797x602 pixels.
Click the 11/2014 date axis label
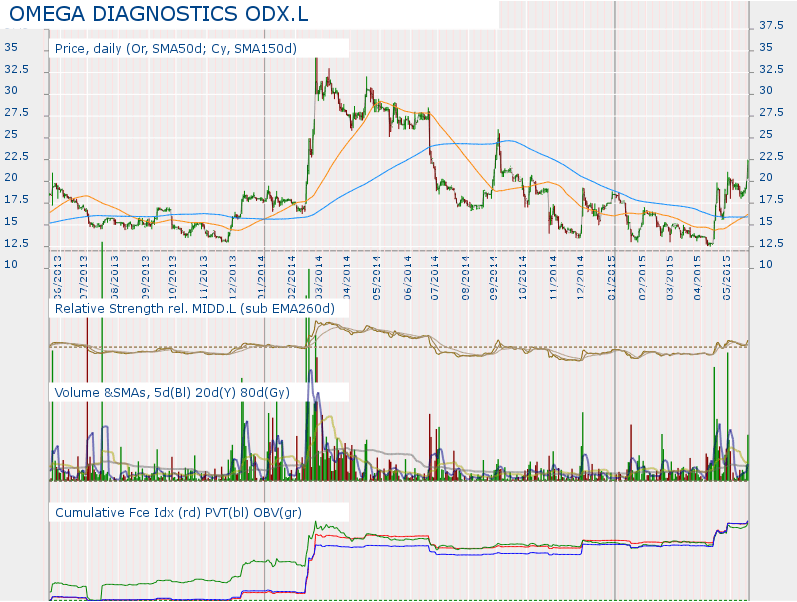point(553,278)
